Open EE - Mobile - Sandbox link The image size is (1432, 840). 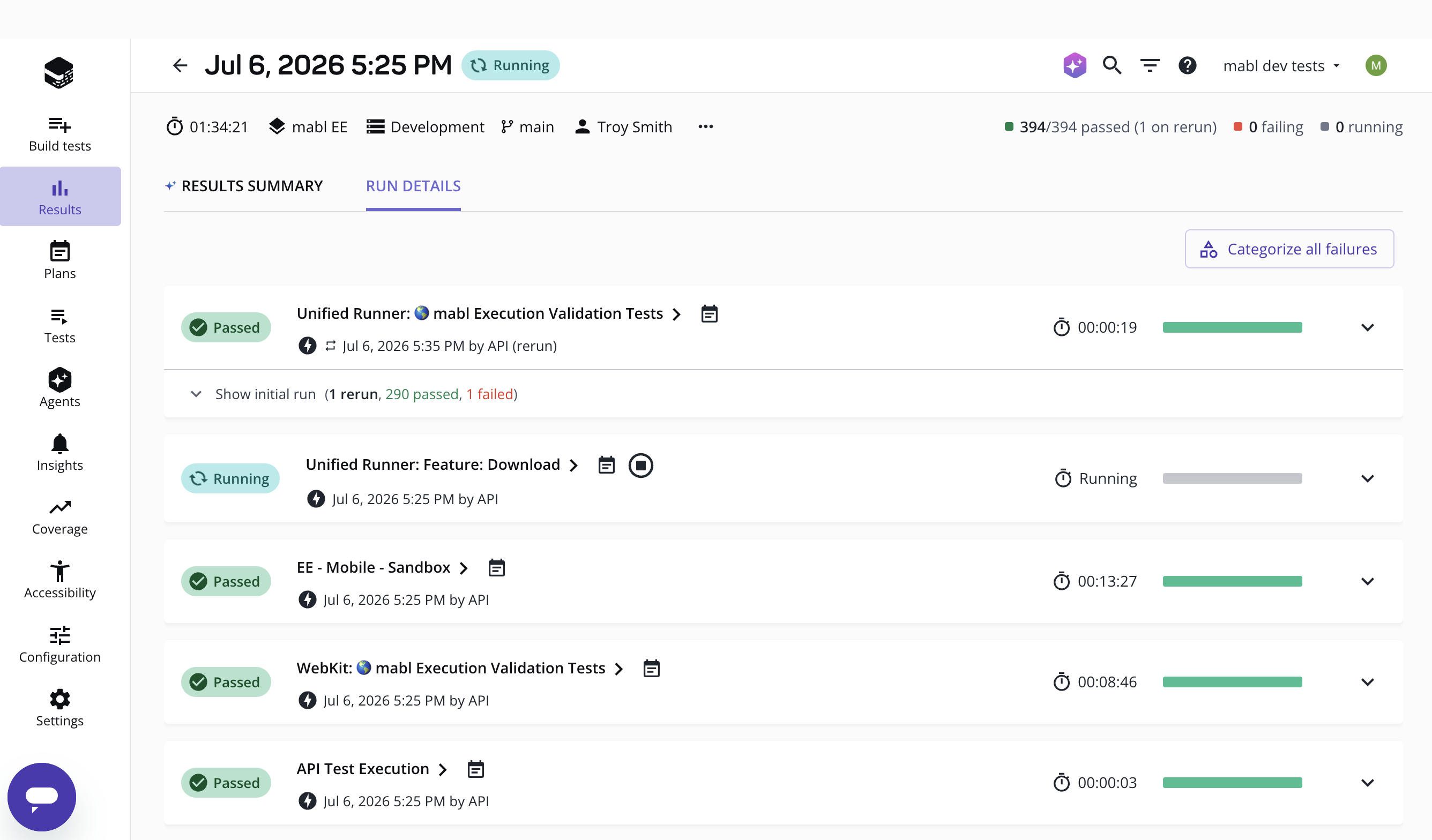pyautogui.click(x=383, y=567)
